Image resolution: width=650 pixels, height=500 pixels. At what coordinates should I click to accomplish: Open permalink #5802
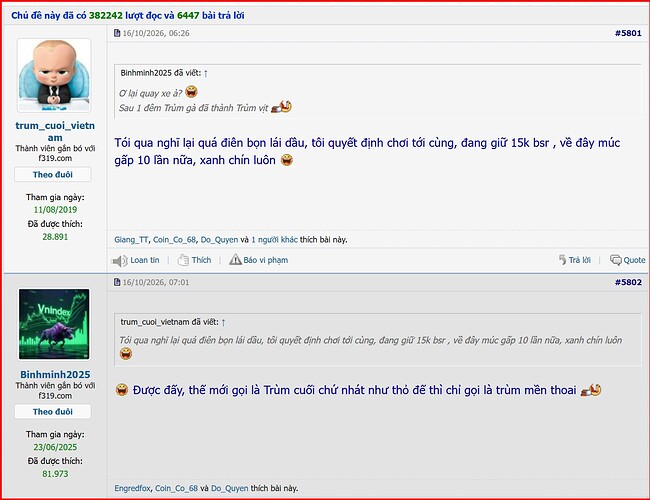click(x=628, y=282)
